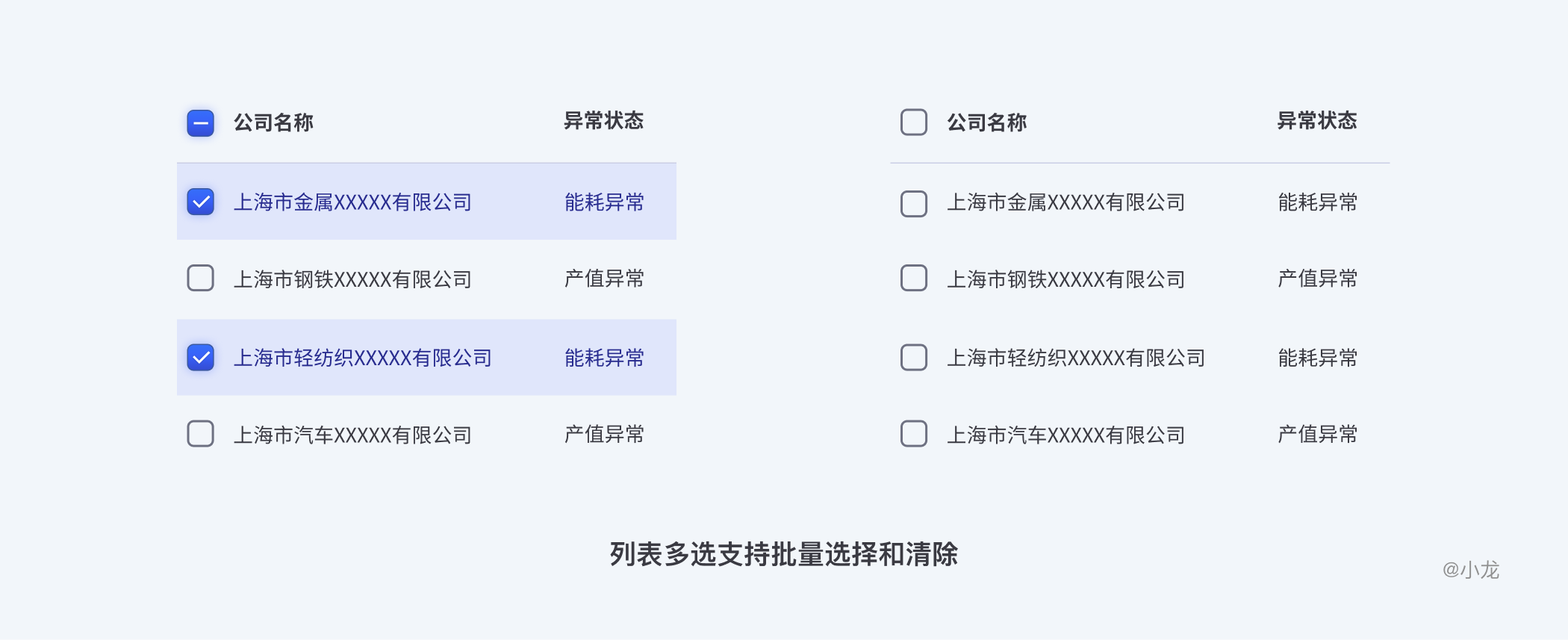Image resolution: width=1568 pixels, height=640 pixels.
Task: Check 上海市金属XXXXX有限公司 in right table
Action: click(x=914, y=203)
